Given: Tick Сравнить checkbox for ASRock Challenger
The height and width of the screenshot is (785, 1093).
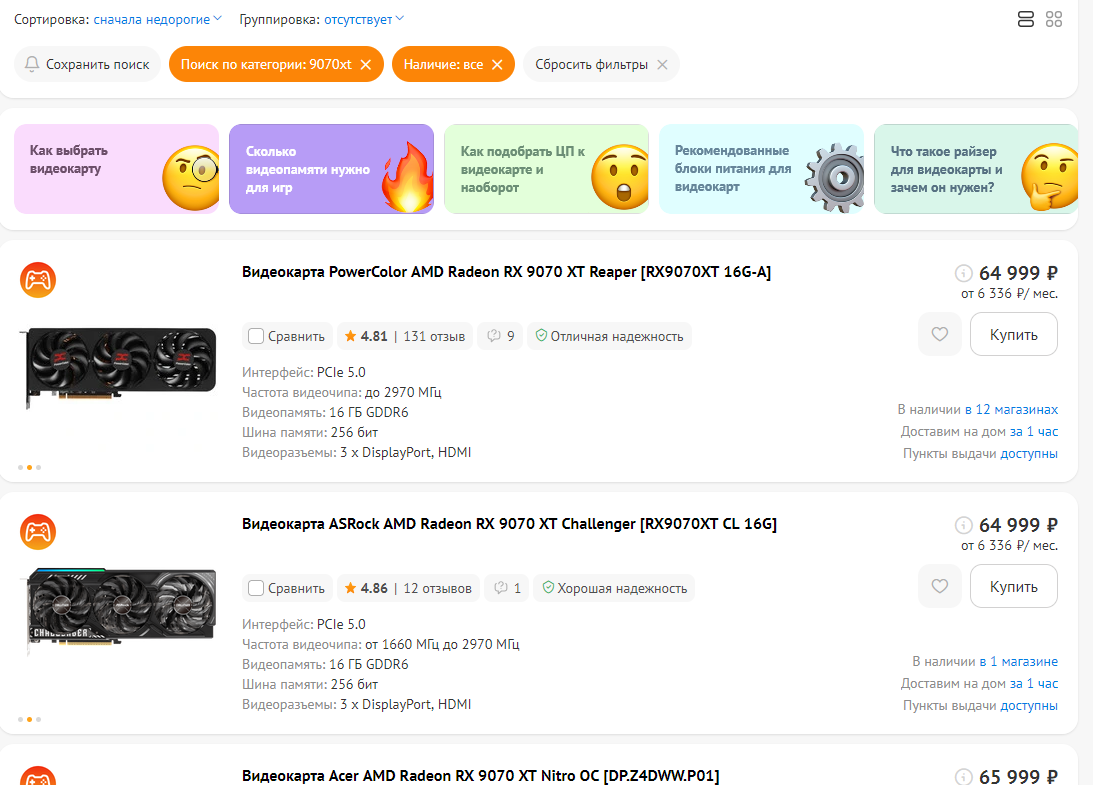Looking at the screenshot, I should pos(256,588).
